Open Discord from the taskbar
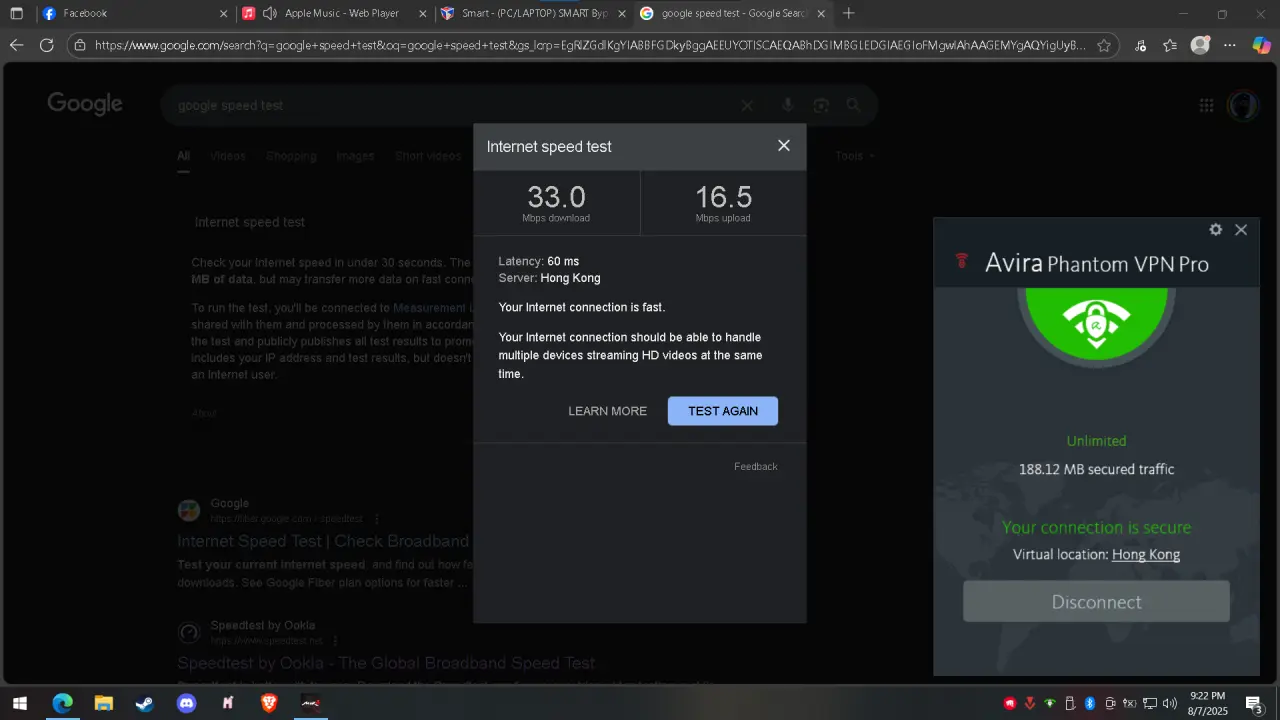The height and width of the screenshot is (720, 1280). point(186,703)
